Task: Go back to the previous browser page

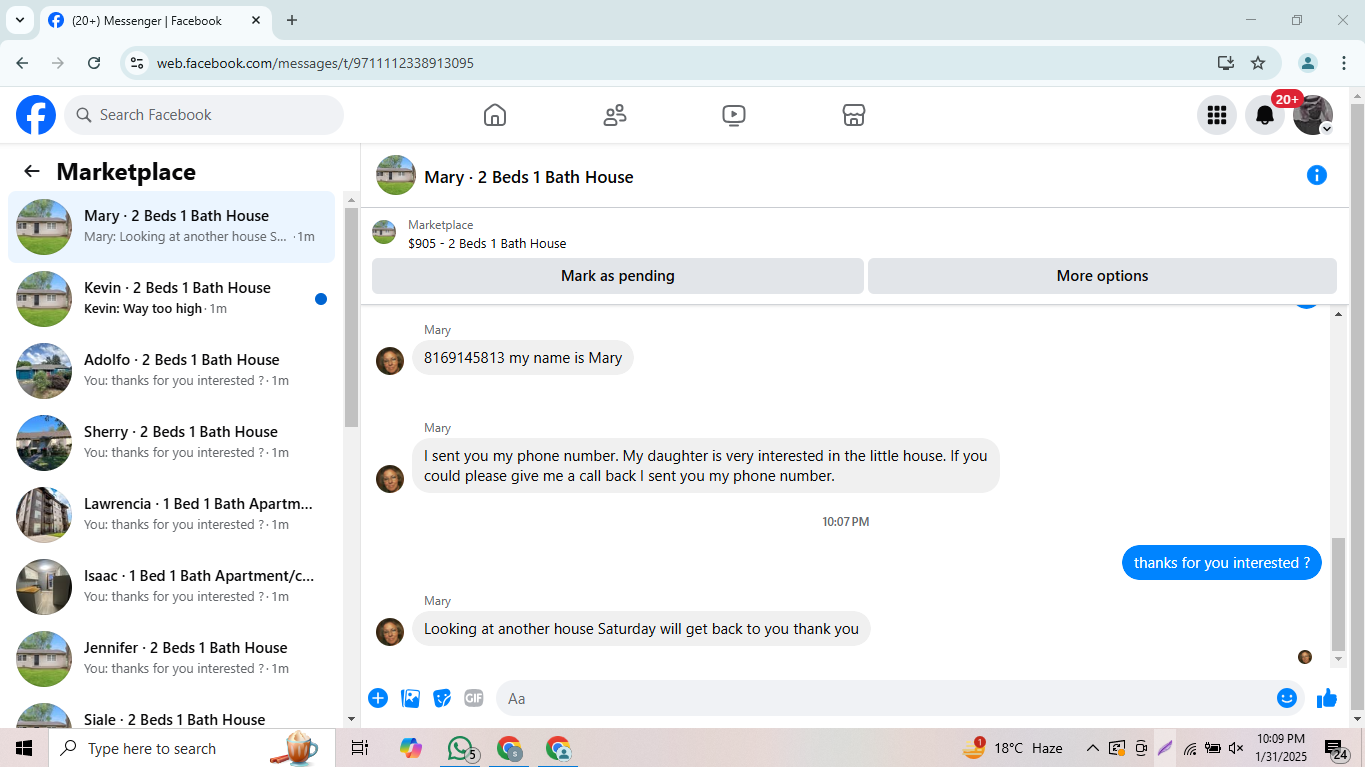Action: pyautogui.click(x=22, y=63)
